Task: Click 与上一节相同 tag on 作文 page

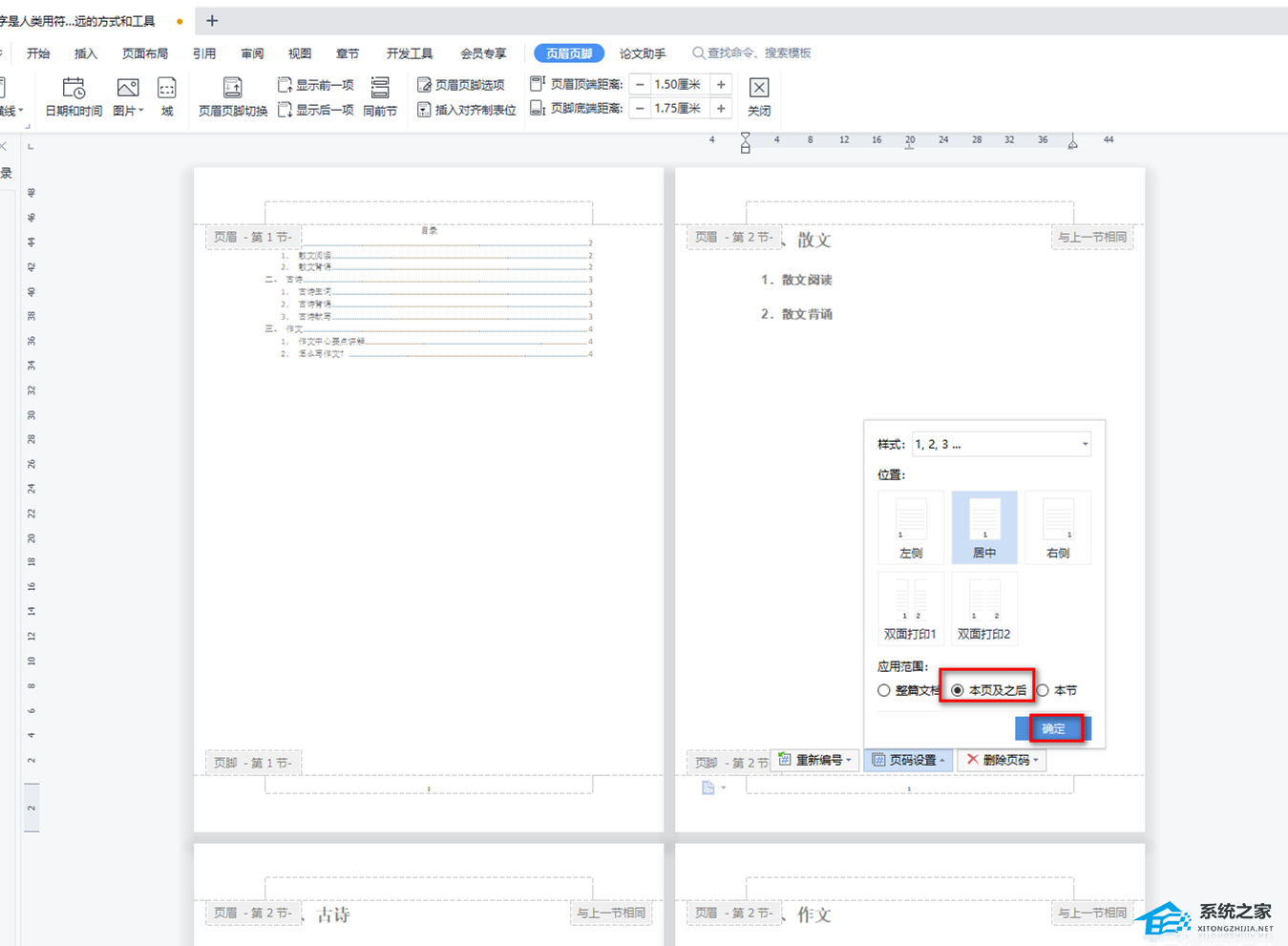Action: 1091,913
